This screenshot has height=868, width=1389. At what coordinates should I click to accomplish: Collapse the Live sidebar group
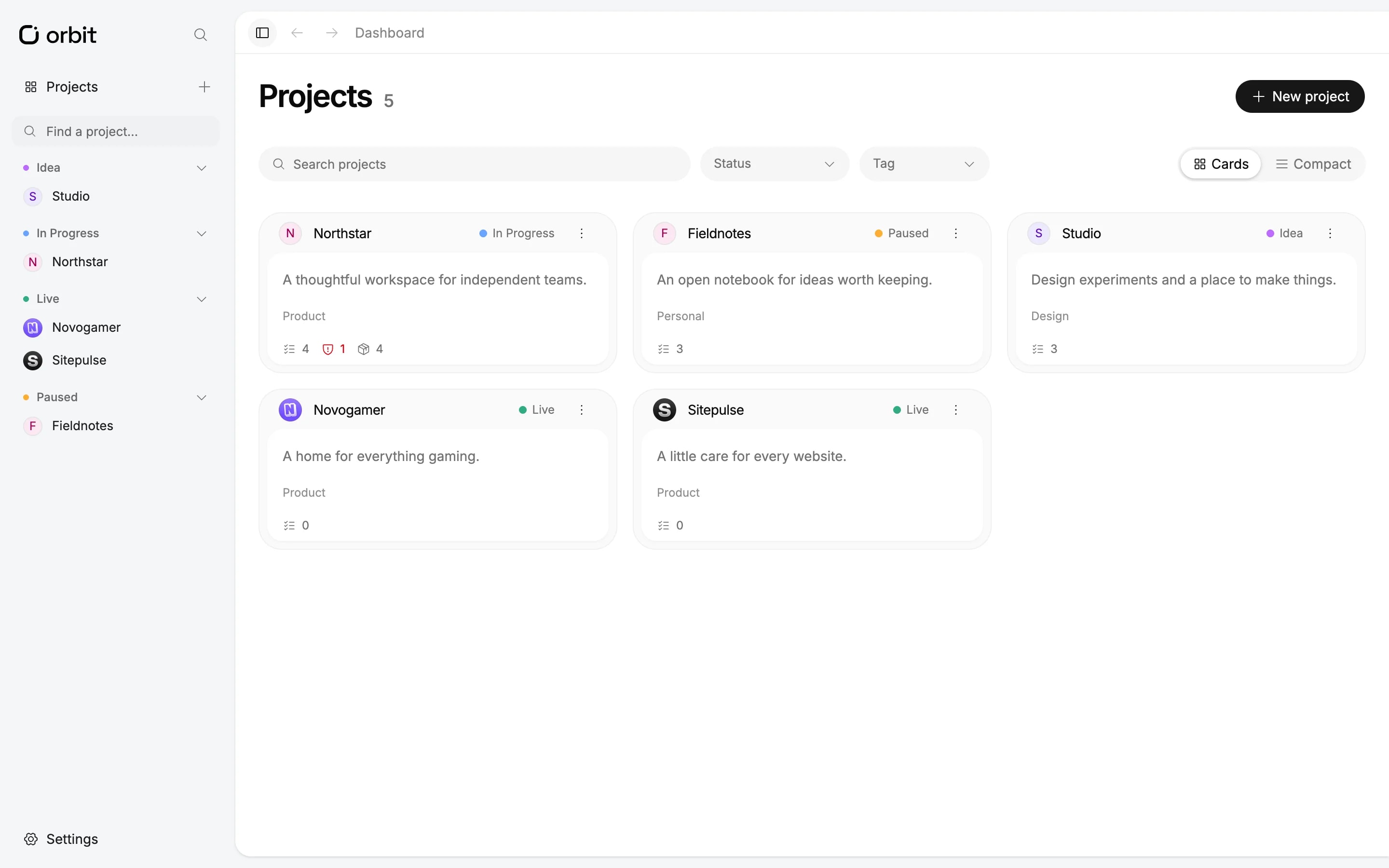click(x=202, y=299)
